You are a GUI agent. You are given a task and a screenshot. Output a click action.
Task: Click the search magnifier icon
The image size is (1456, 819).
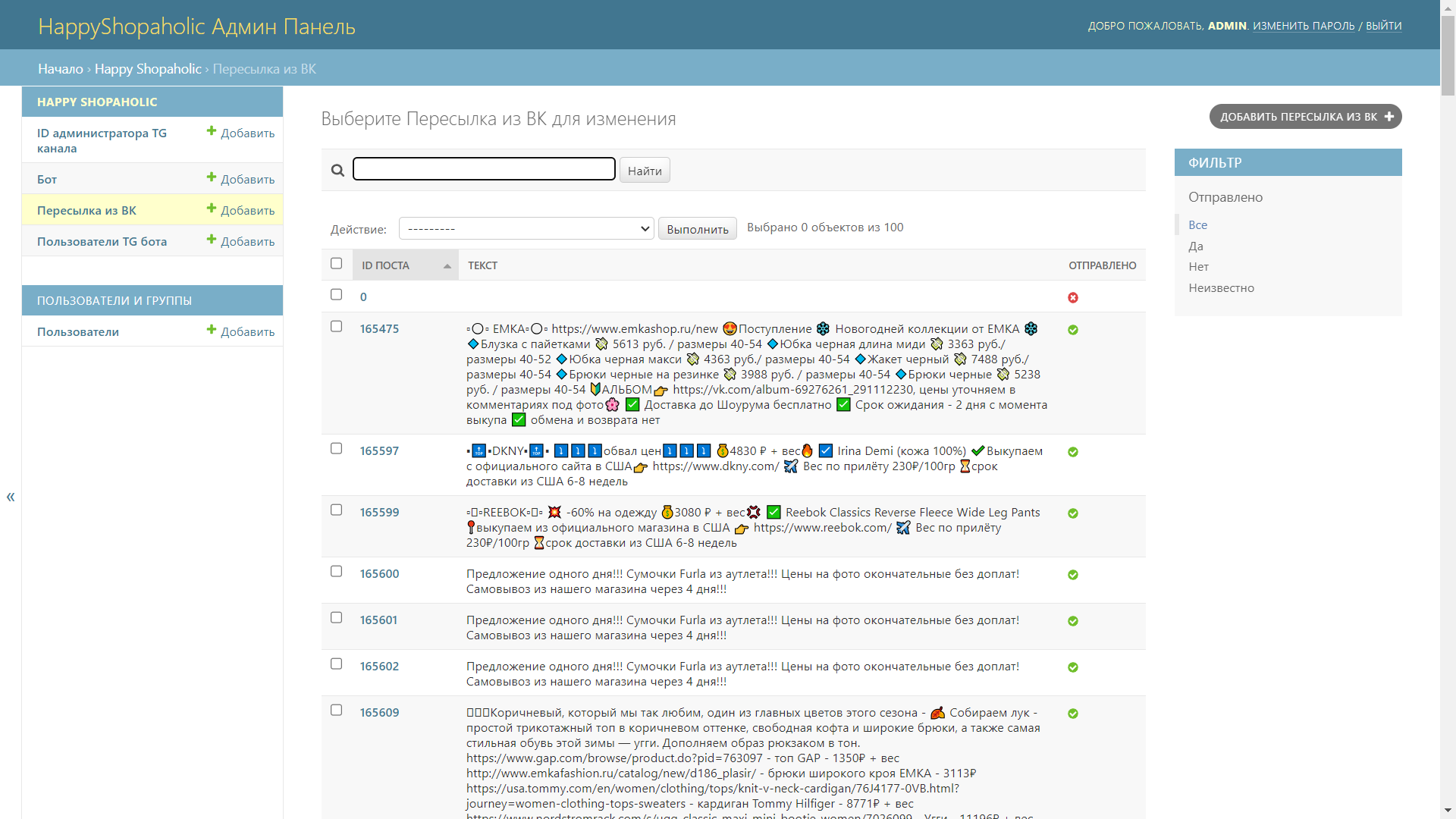pyautogui.click(x=337, y=171)
